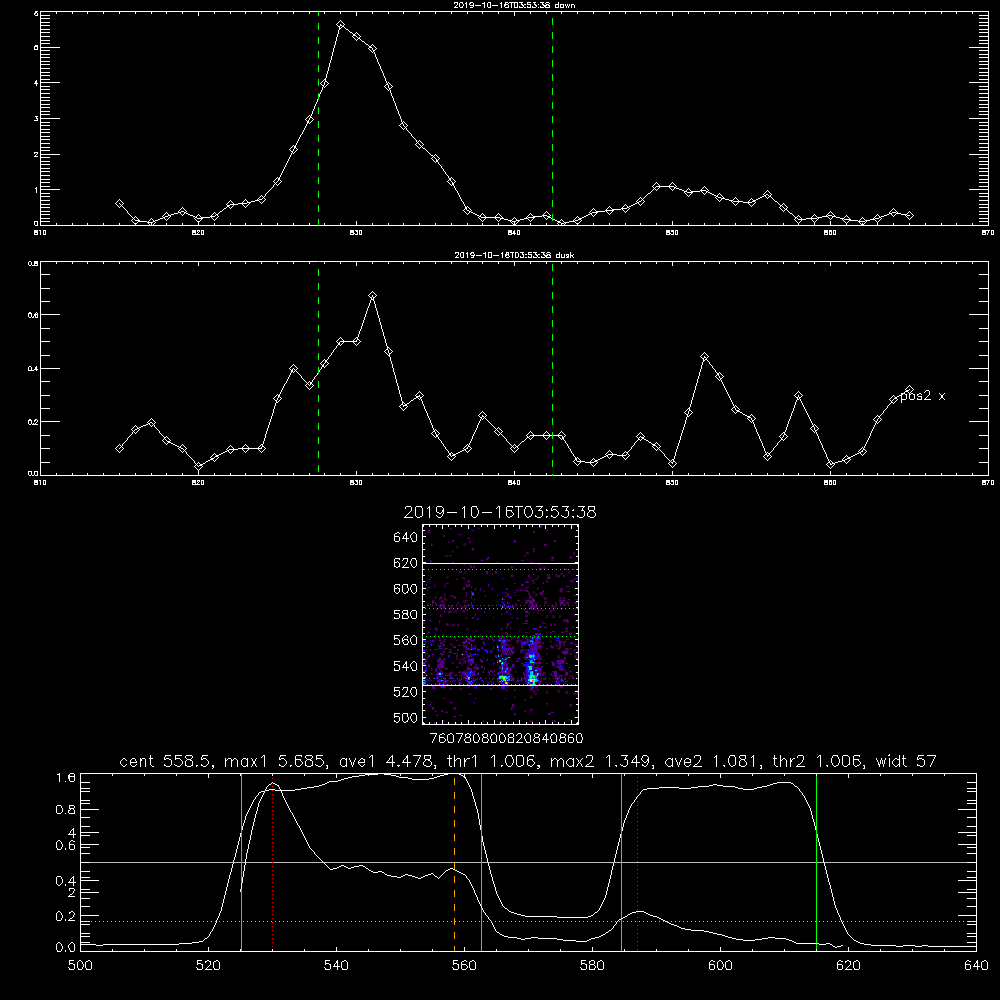Click the 'ave1 4.478' value
This screenshot has width=1000, height=1000.
click(387, 761)
